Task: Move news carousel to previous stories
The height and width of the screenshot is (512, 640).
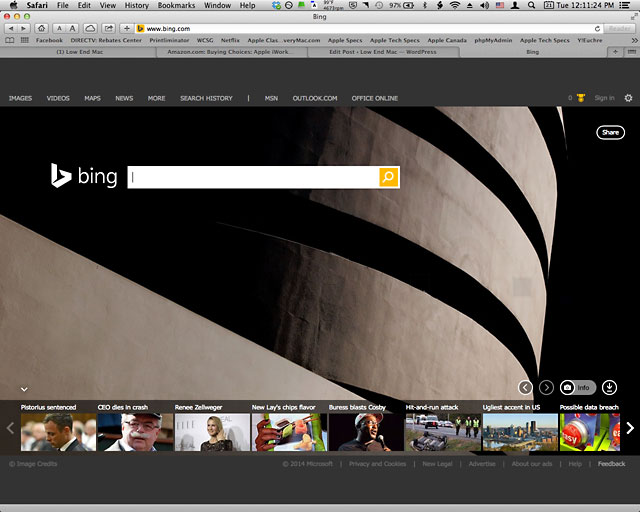Action: point(10,428)
